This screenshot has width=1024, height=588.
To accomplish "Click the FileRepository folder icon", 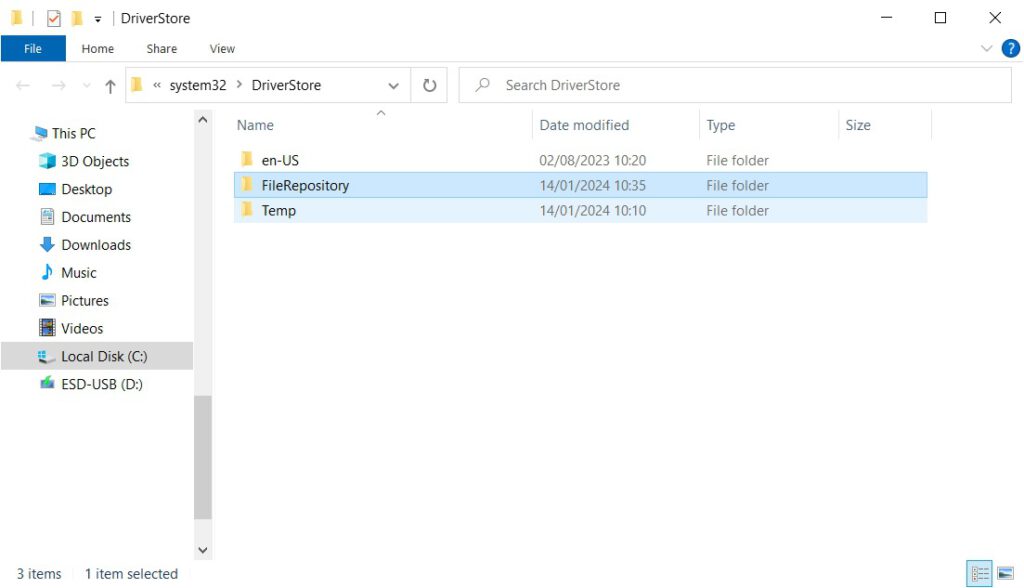I will click(247, 184).
